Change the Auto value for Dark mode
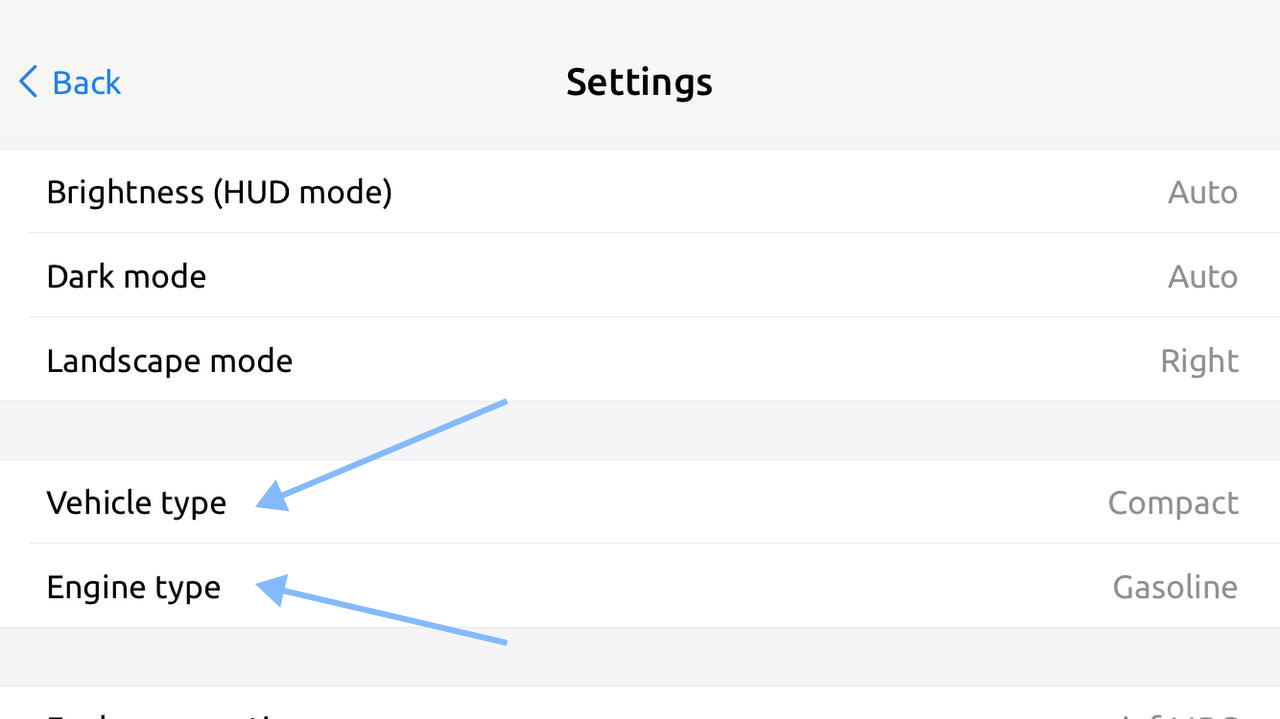 [x=1202, y=276]
